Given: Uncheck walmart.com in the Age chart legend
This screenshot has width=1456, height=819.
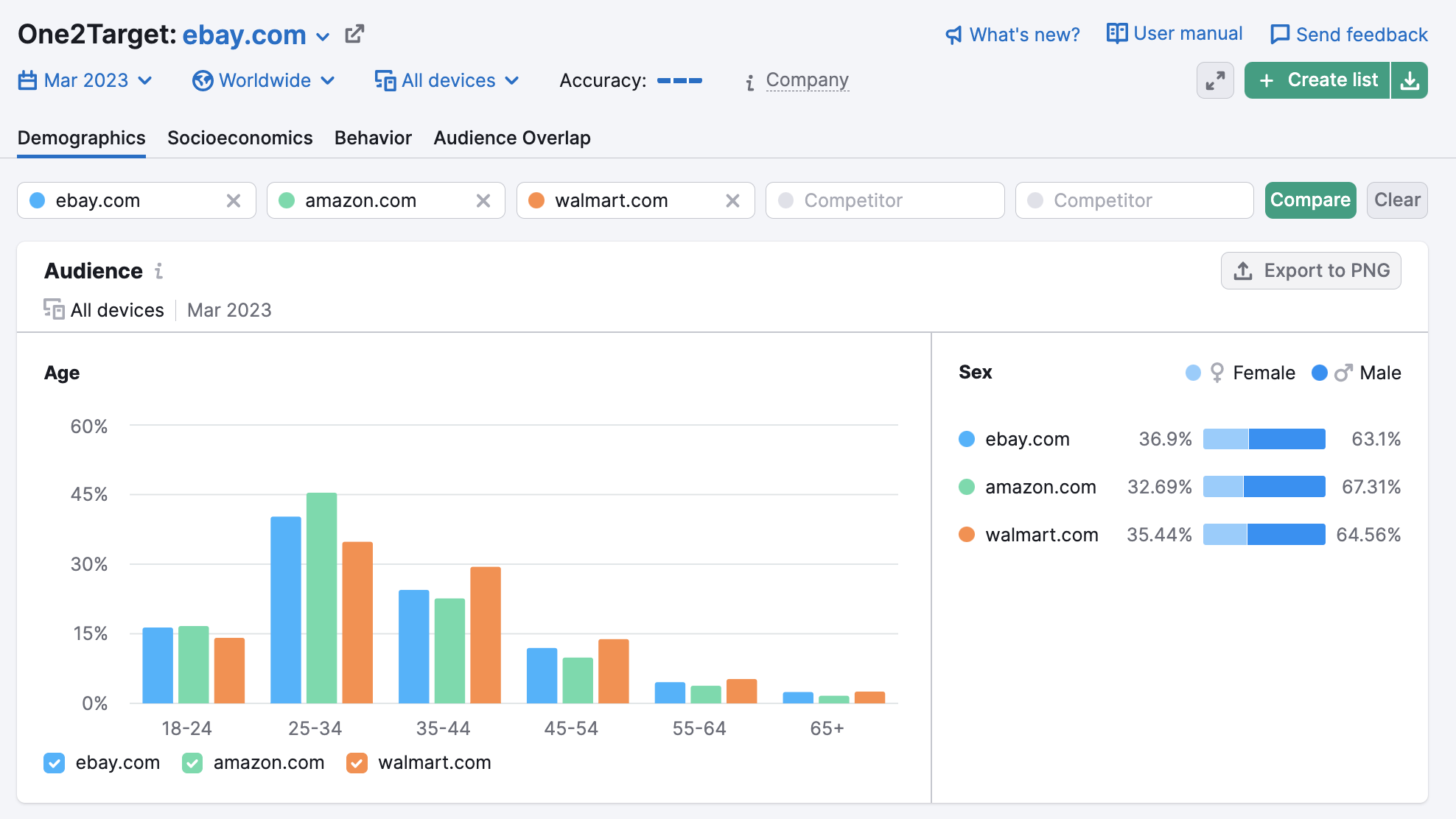Looking at the screenshot, I should coord(357,763).
